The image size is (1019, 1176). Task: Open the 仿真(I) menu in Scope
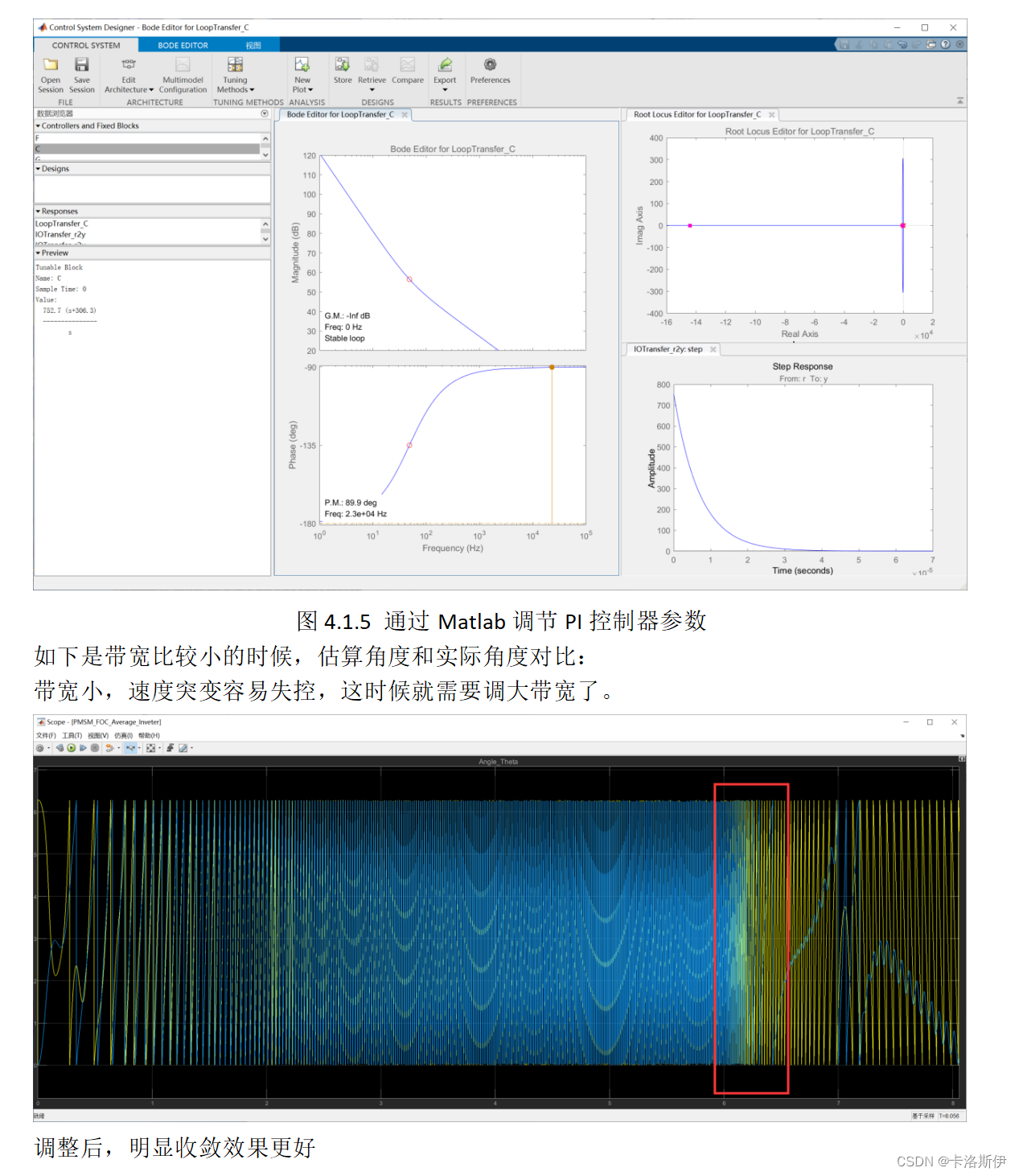click(123, 735)
